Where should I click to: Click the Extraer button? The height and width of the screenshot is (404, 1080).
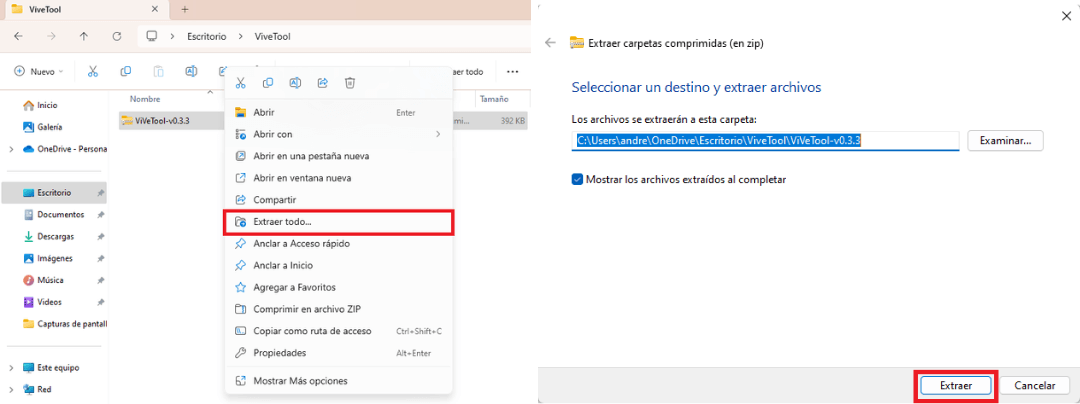(x=955, y=386)
